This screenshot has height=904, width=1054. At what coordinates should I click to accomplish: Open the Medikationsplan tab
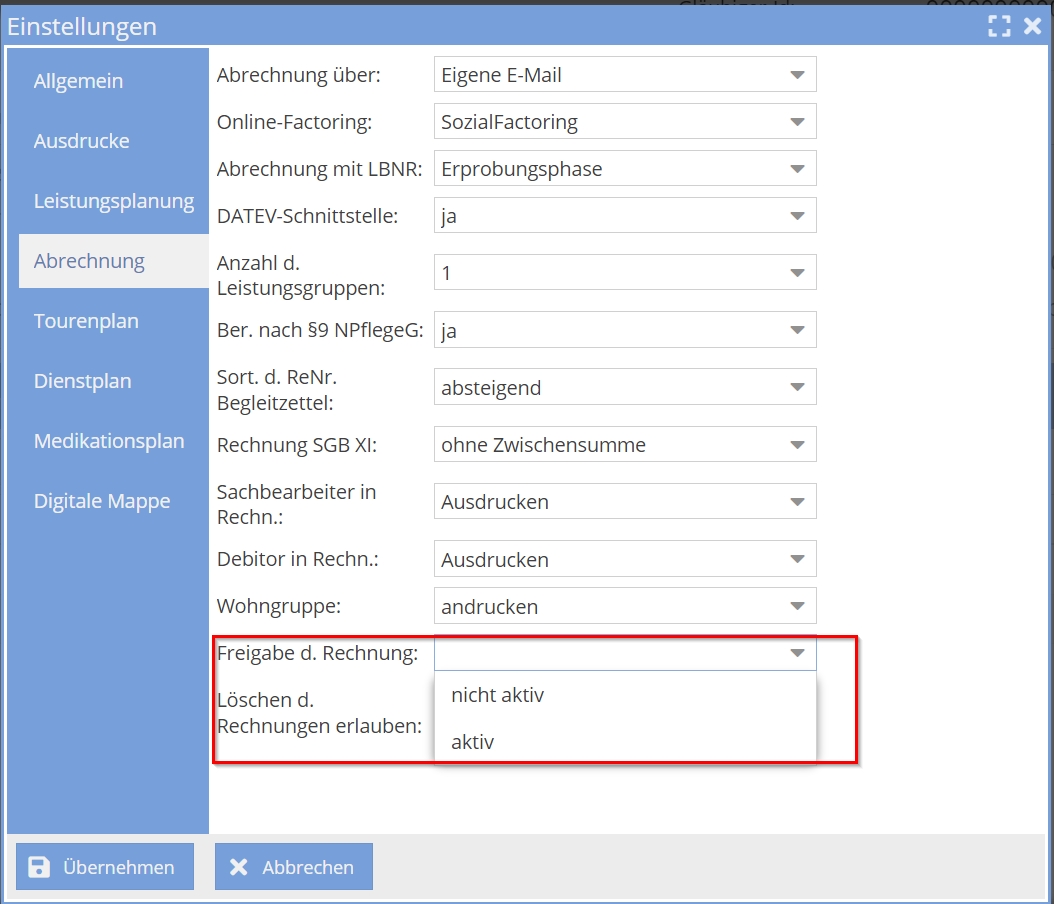(109, 441)
